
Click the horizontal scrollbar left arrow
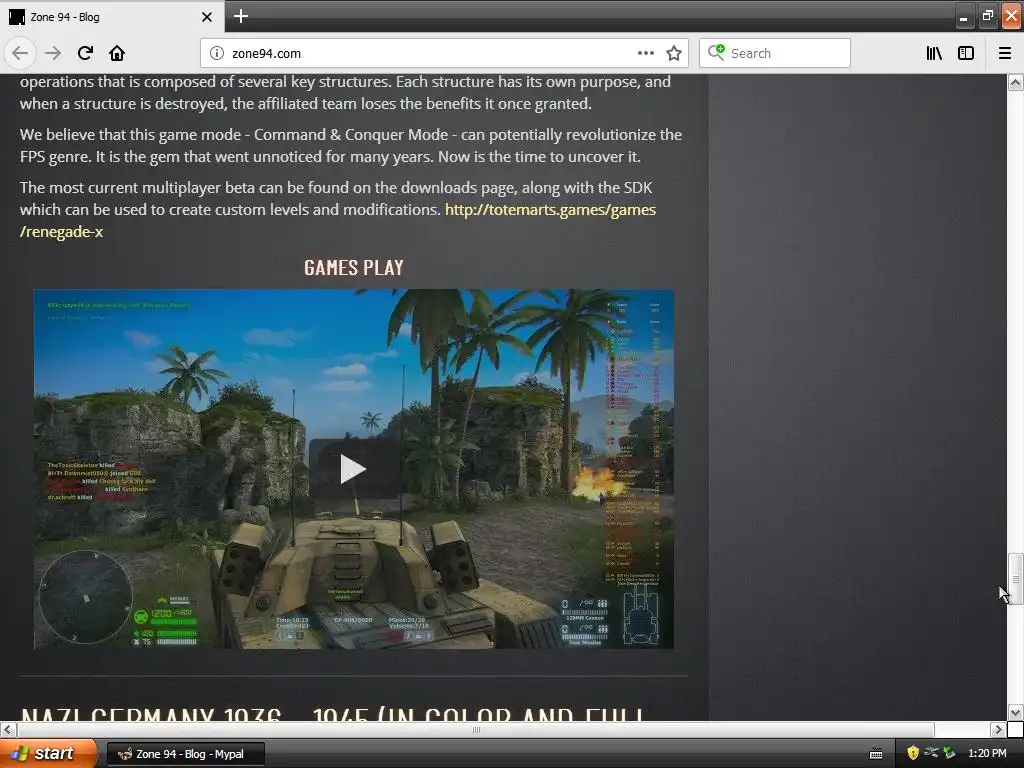pyautogui.click(x=8, y=729)
